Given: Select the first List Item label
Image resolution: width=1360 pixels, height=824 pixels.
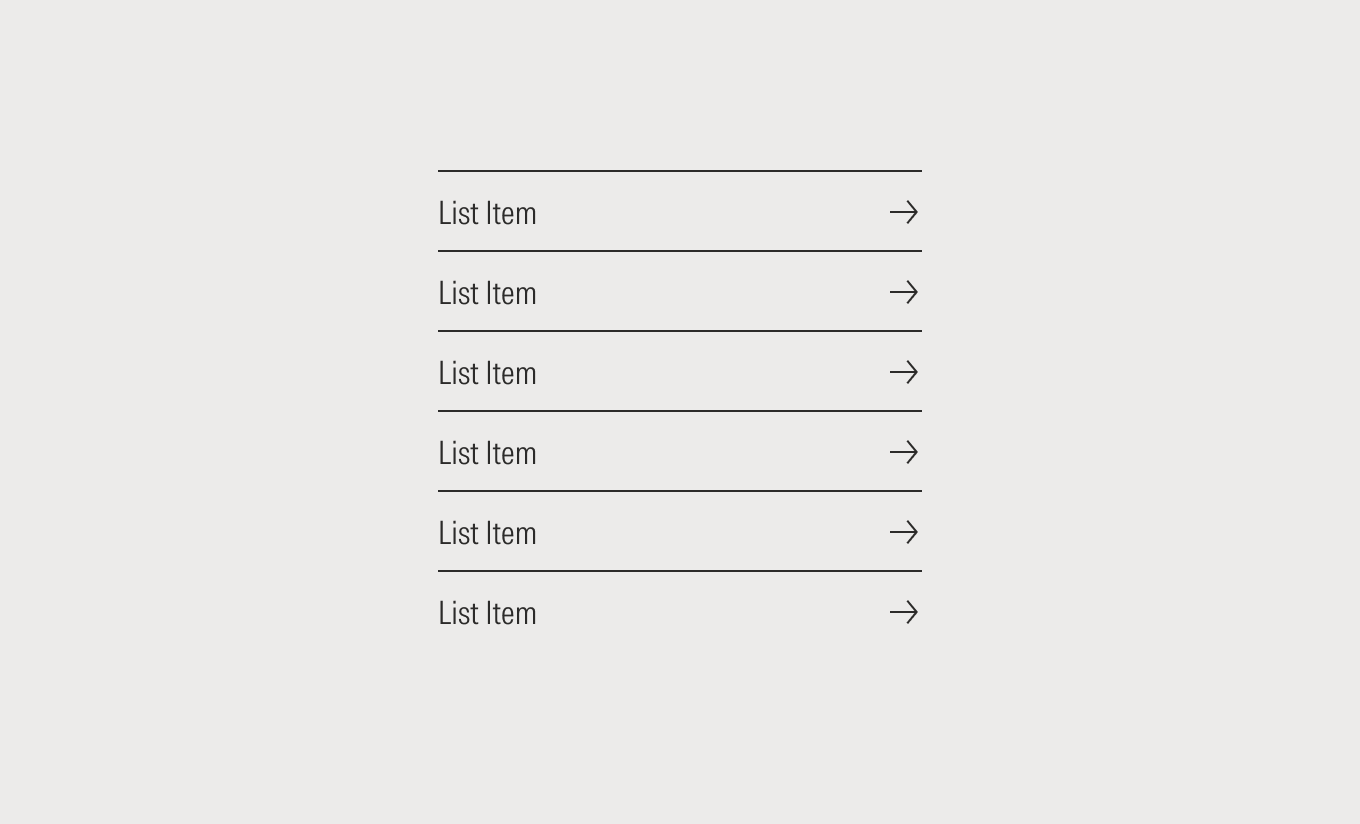Looking at the screenshot, I should (x=487, y=213).
